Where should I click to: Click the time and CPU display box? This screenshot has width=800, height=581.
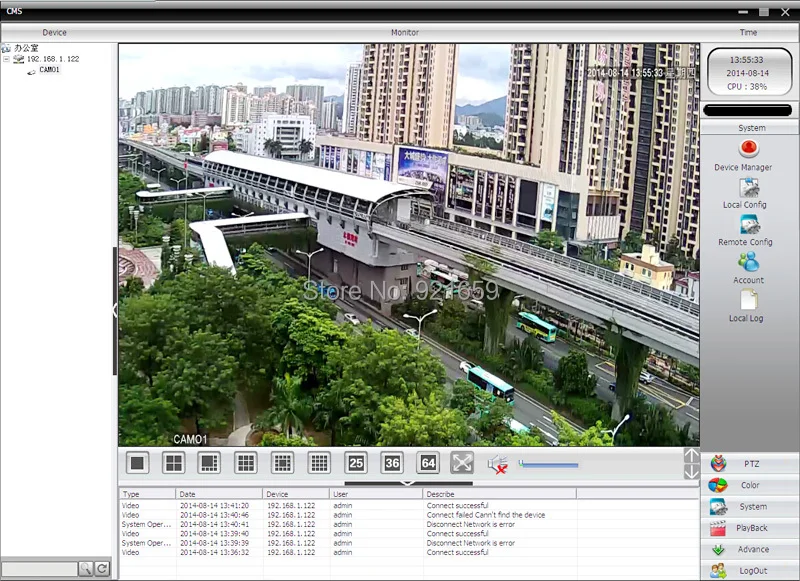749,73
